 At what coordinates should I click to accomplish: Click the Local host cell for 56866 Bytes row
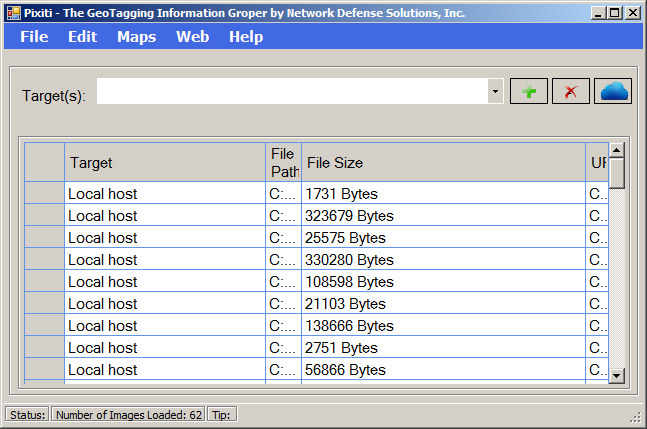(165, 370)
